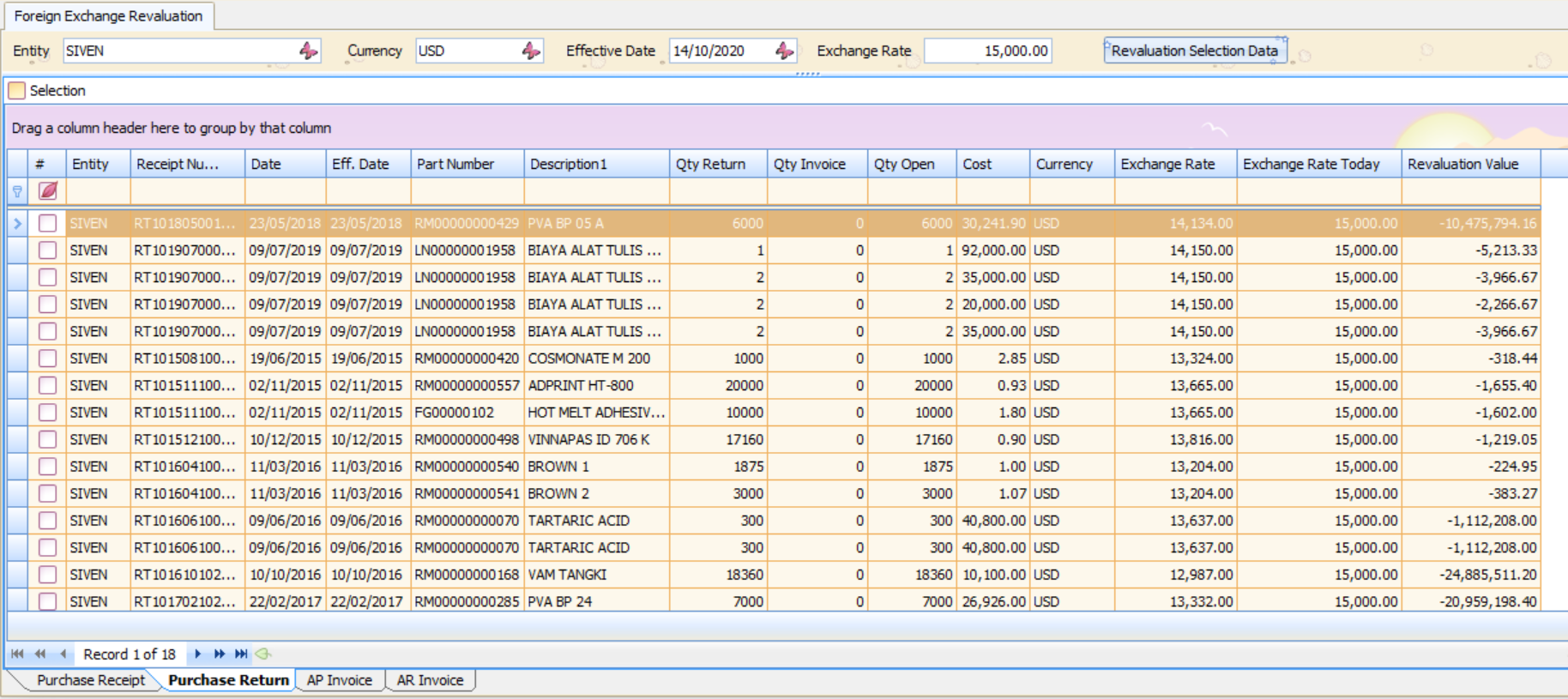This screenshot has height=699, width=1568.
Task: Select the Foreign Exchange Revaluation tab
Action: pyautogui.click(x=108, y=15)
